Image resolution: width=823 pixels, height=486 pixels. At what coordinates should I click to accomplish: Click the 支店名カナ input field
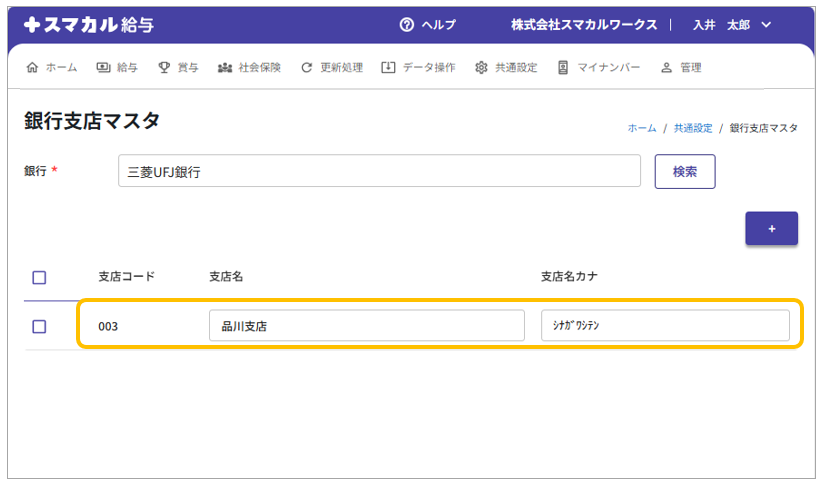665,326
